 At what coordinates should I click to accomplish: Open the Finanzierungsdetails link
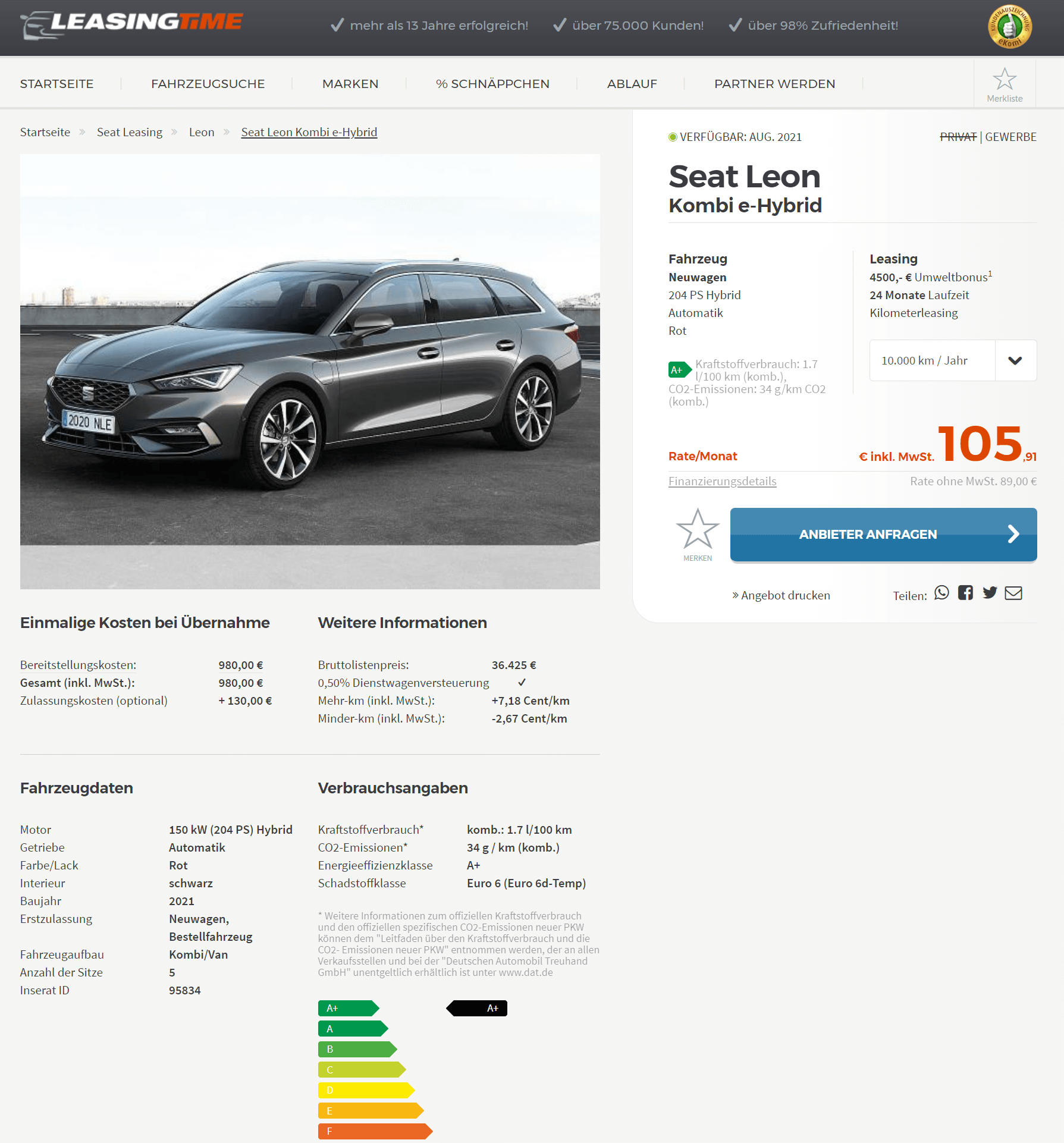click(x=722, y=481)
